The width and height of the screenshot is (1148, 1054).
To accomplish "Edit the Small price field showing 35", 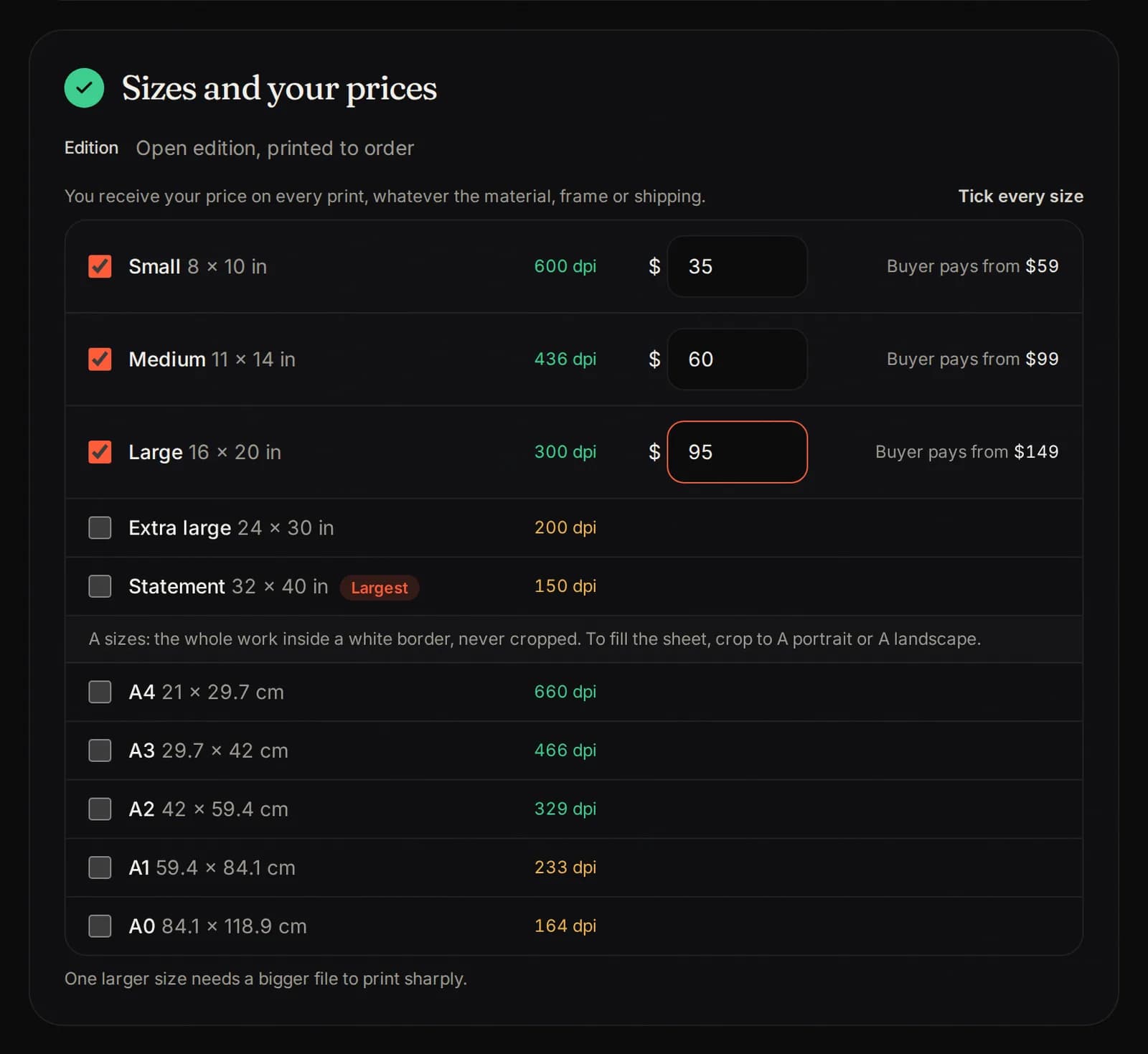I will tap(737, 266).
